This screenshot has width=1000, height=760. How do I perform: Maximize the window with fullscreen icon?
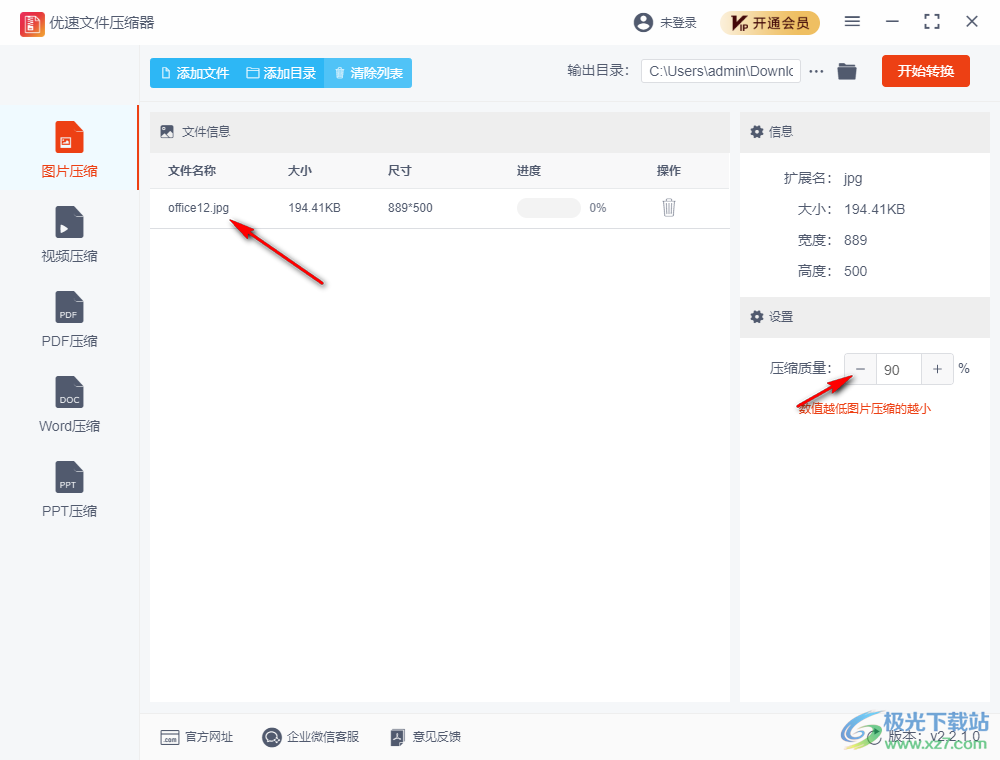(932, 22)
